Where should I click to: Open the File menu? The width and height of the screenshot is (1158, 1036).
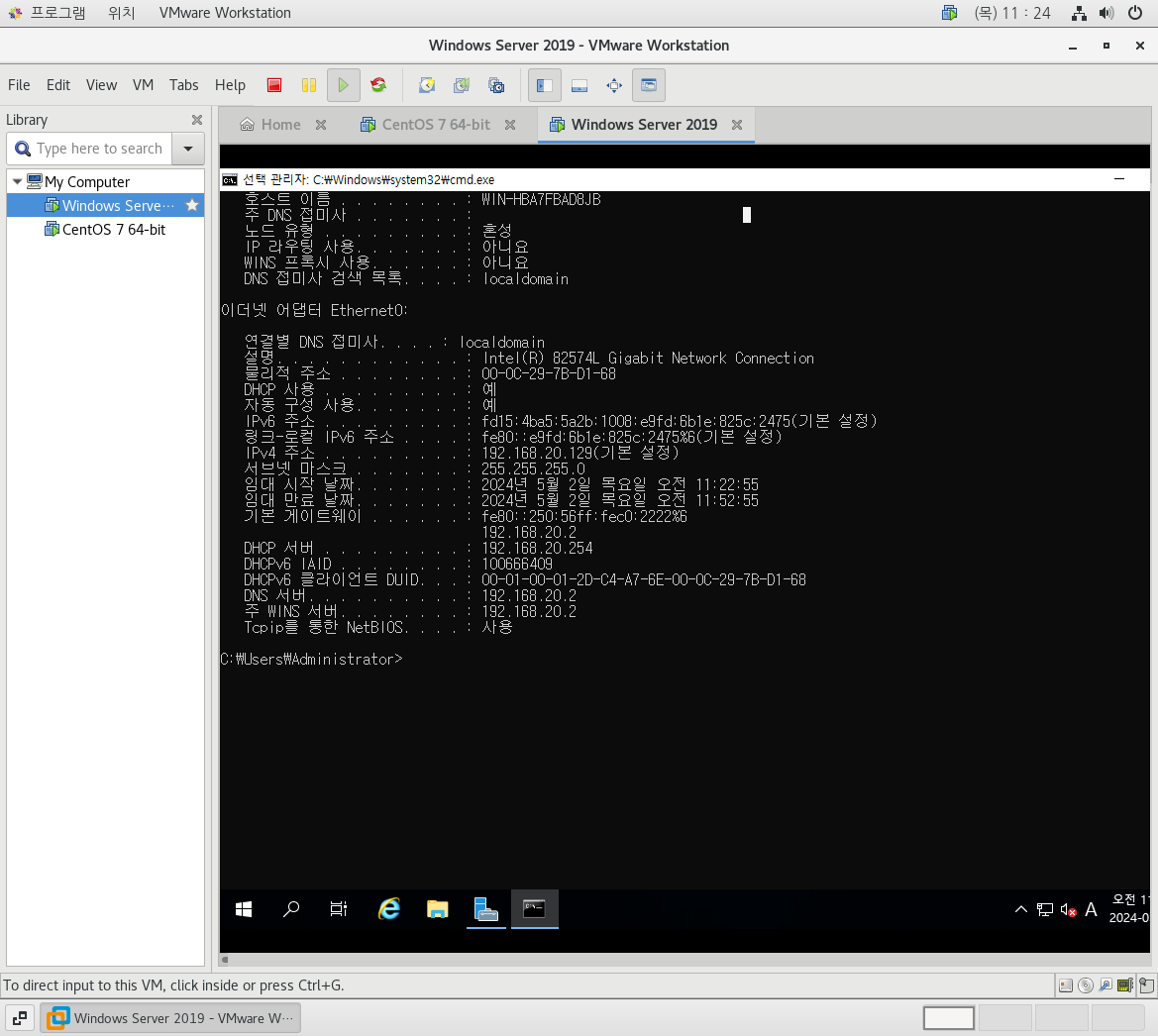point(19,85)
